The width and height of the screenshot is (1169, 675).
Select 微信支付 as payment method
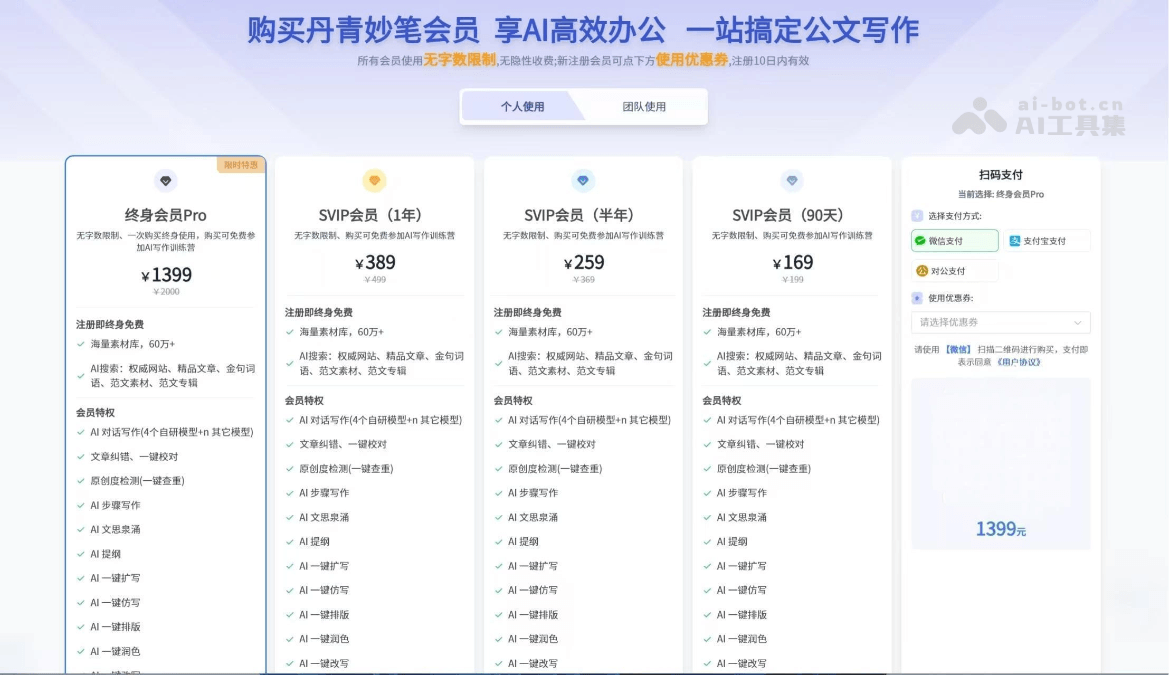(x=954, y=241)
